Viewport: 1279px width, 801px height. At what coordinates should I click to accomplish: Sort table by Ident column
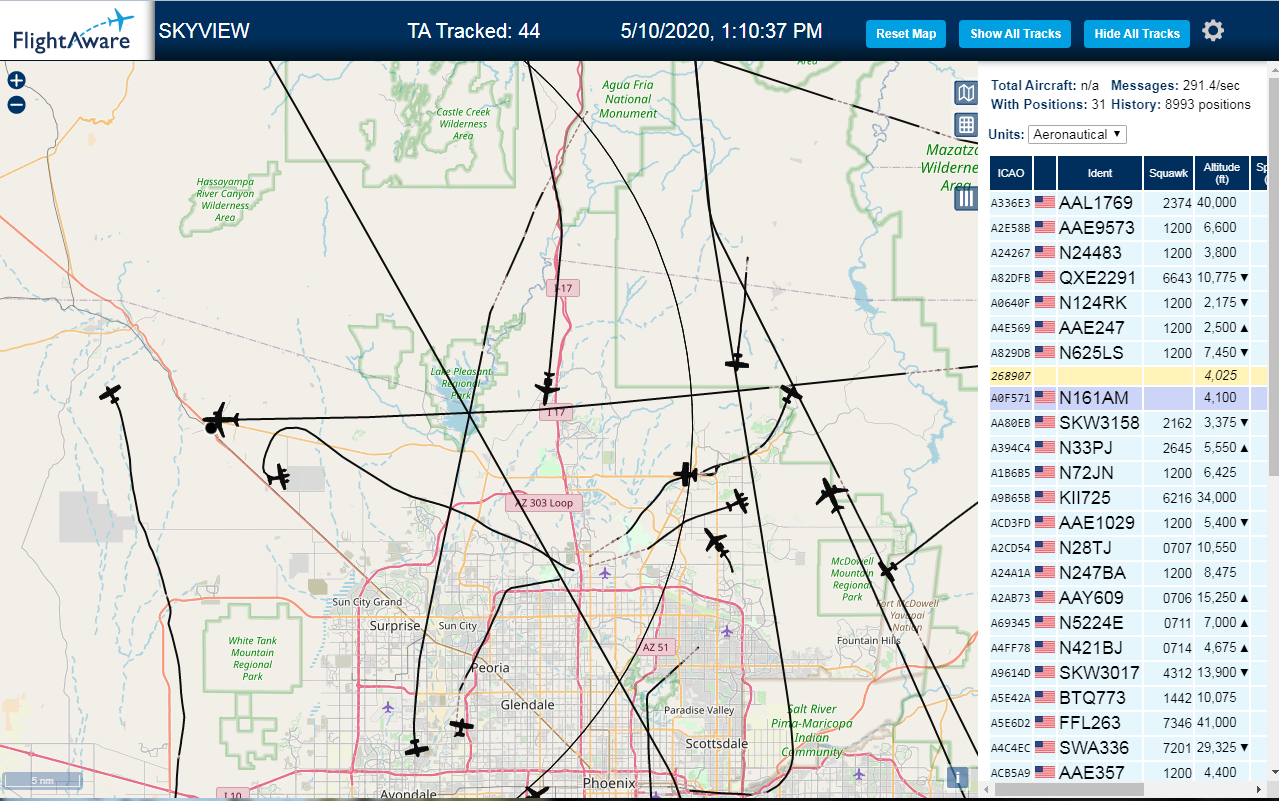click(x=1099, y=173)
